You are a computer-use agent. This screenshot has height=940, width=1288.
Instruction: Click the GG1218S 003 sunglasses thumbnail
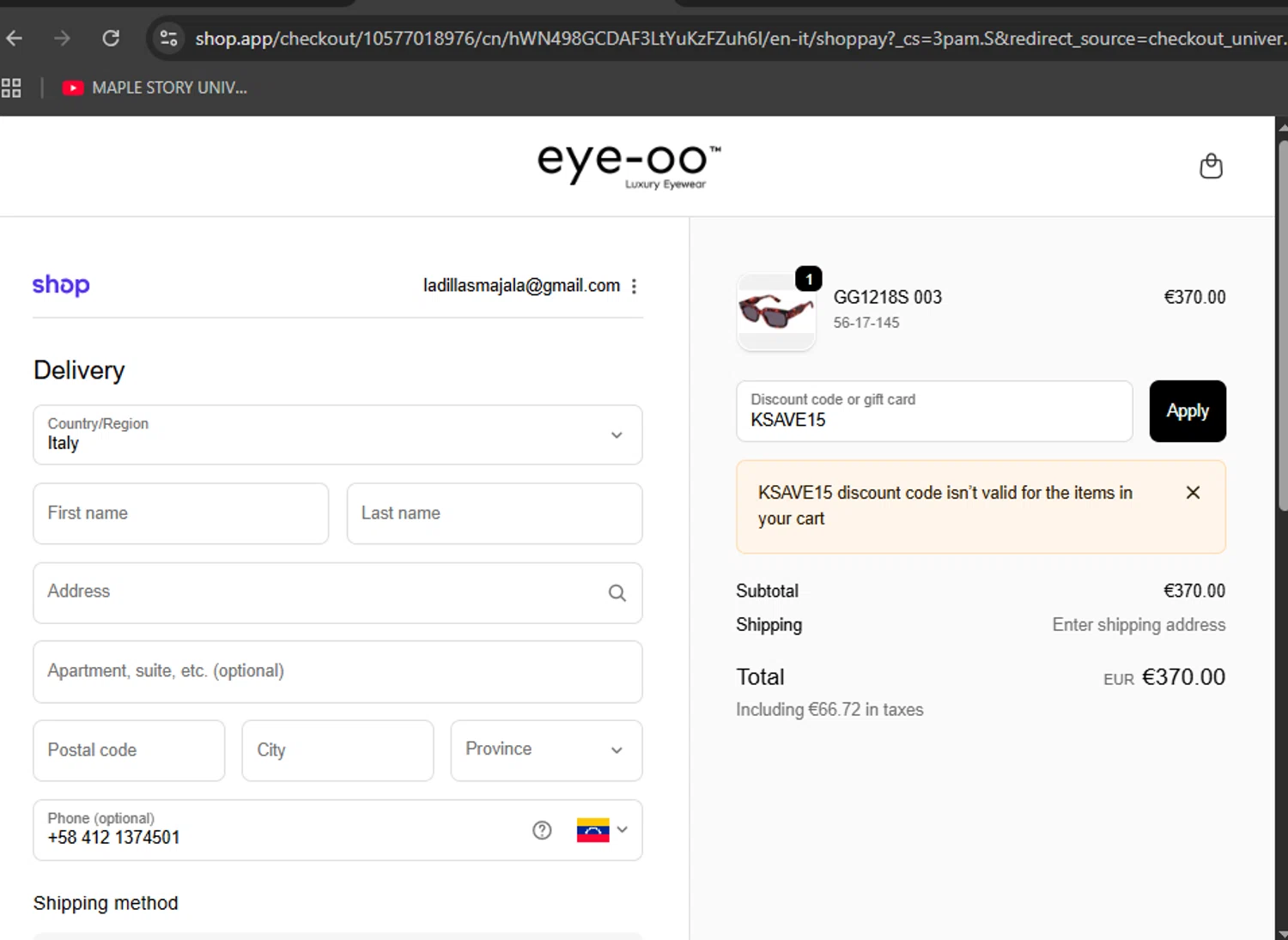pos(776,312)
